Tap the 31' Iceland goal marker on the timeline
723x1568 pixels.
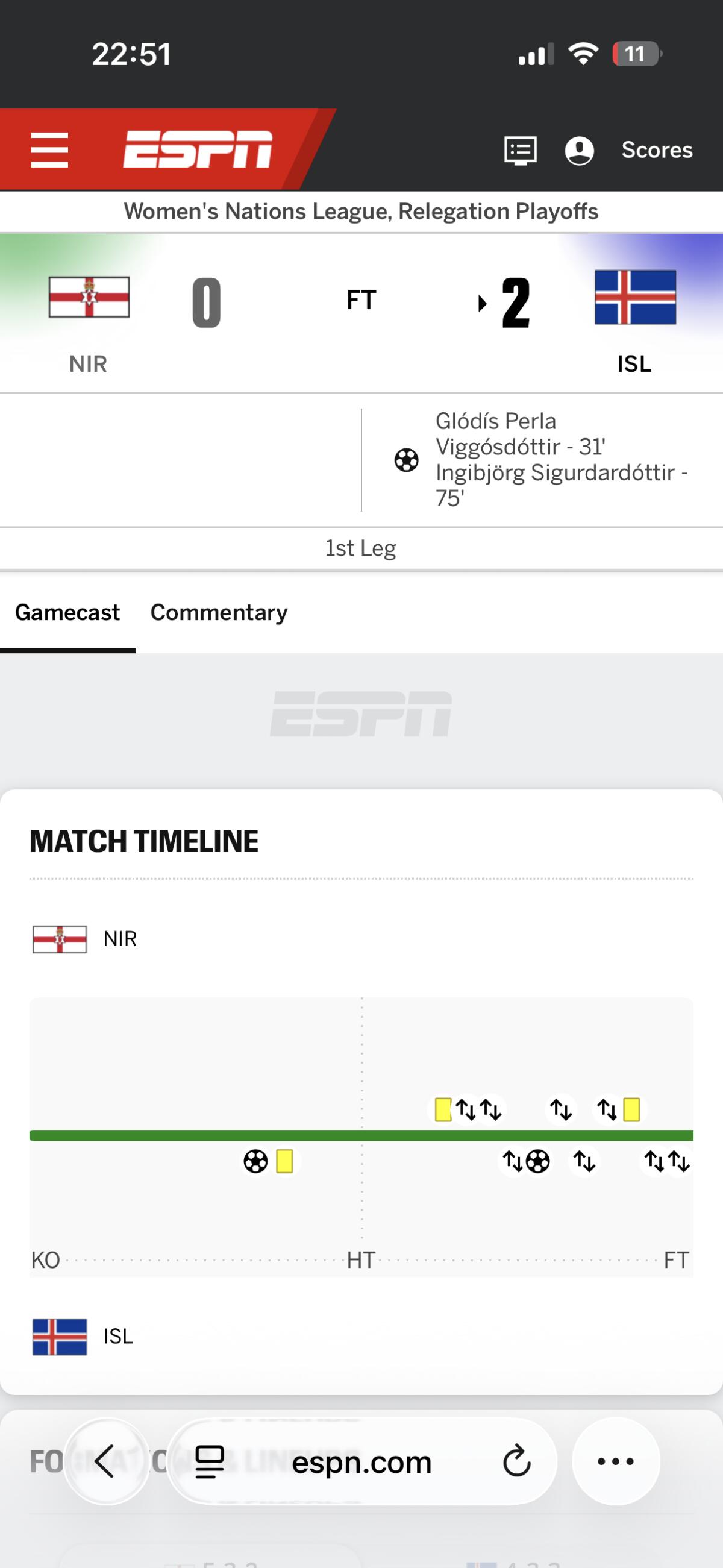pos(255,1161)
